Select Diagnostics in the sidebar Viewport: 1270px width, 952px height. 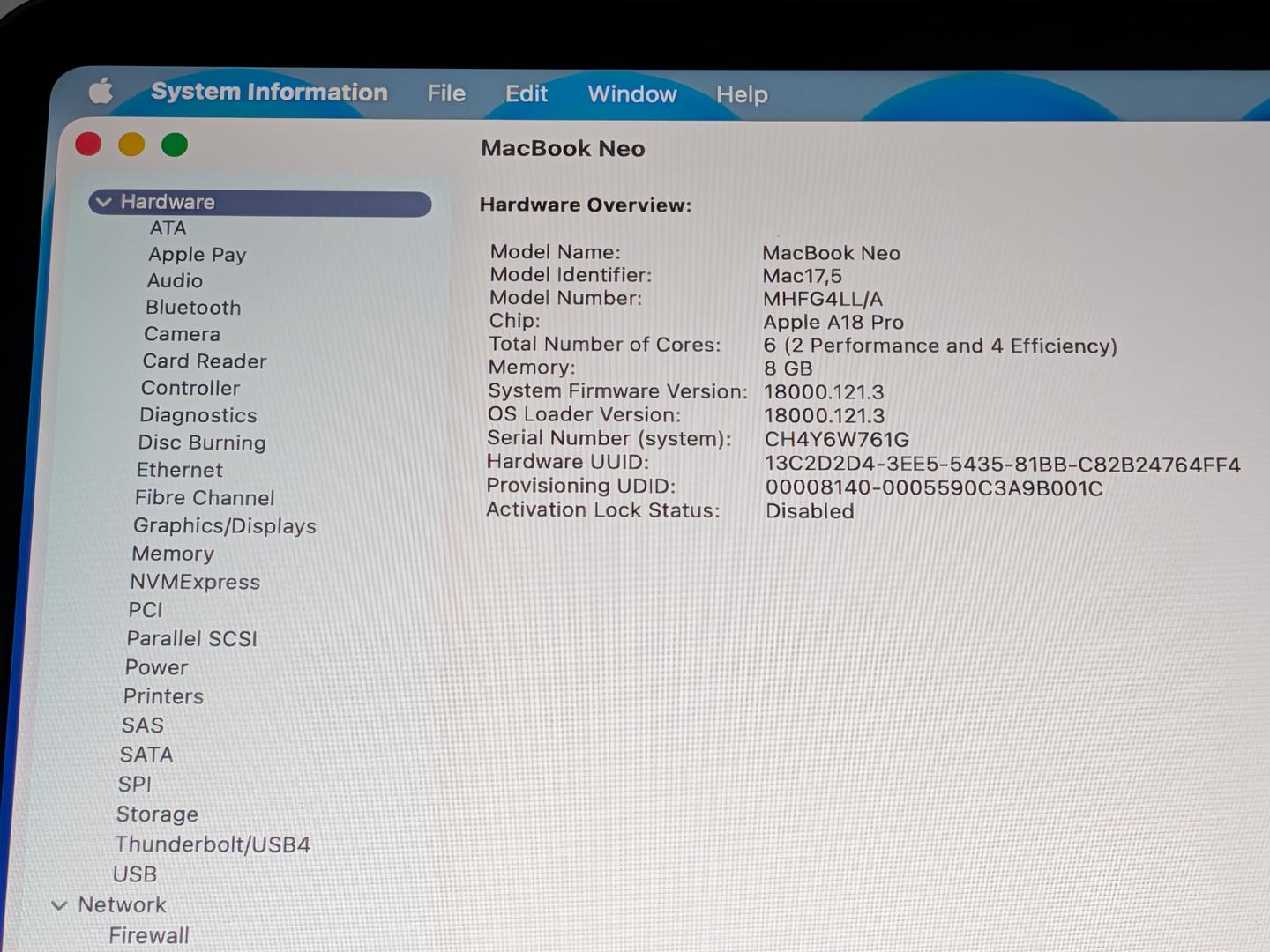pos(198,416)
